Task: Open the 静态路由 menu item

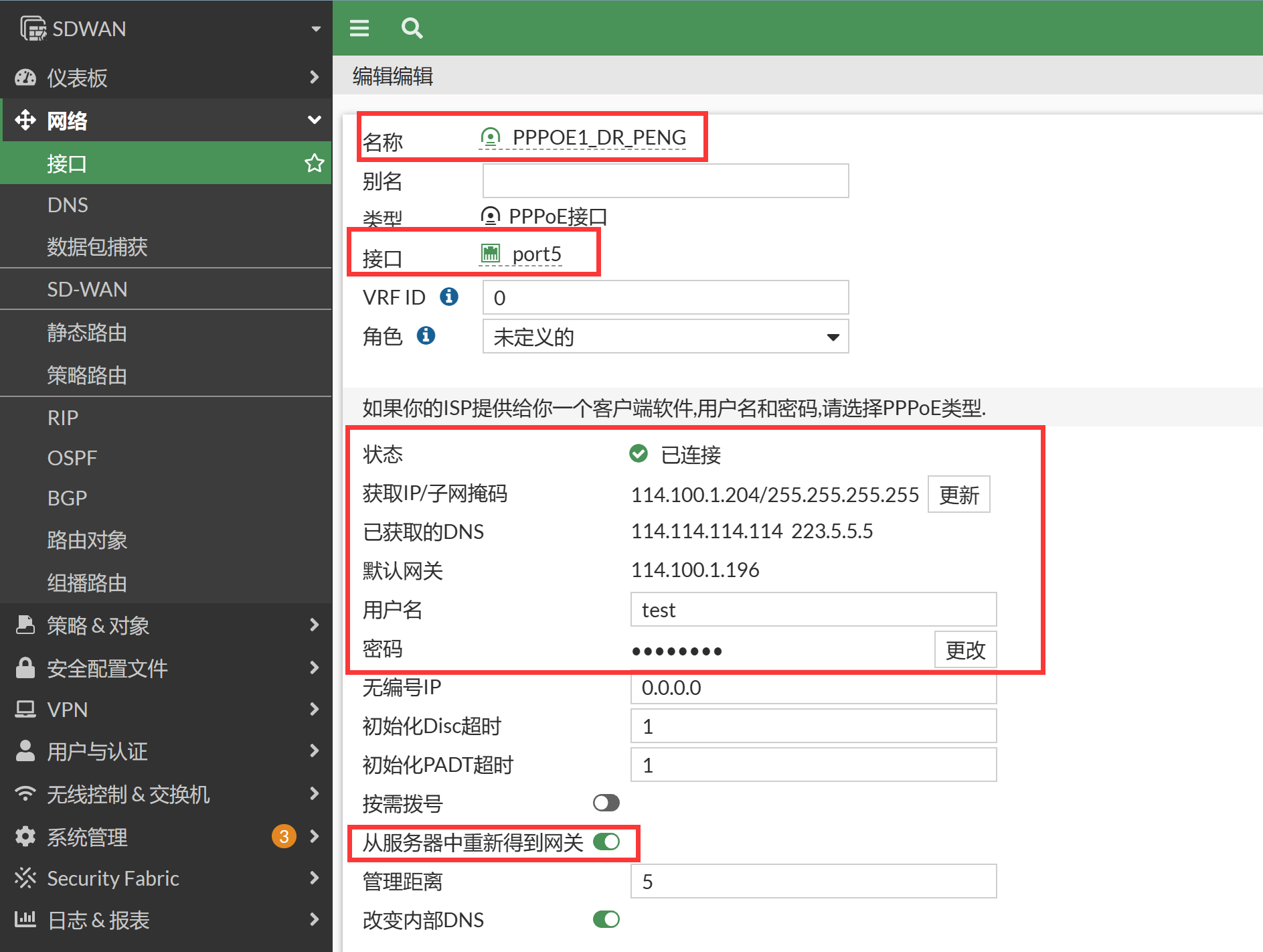Action: 87,333
